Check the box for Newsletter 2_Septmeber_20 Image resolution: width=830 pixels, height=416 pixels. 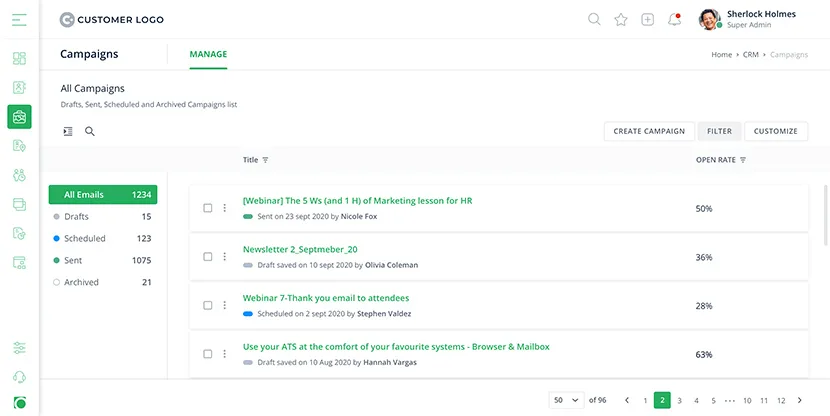(x=208, y=257)
